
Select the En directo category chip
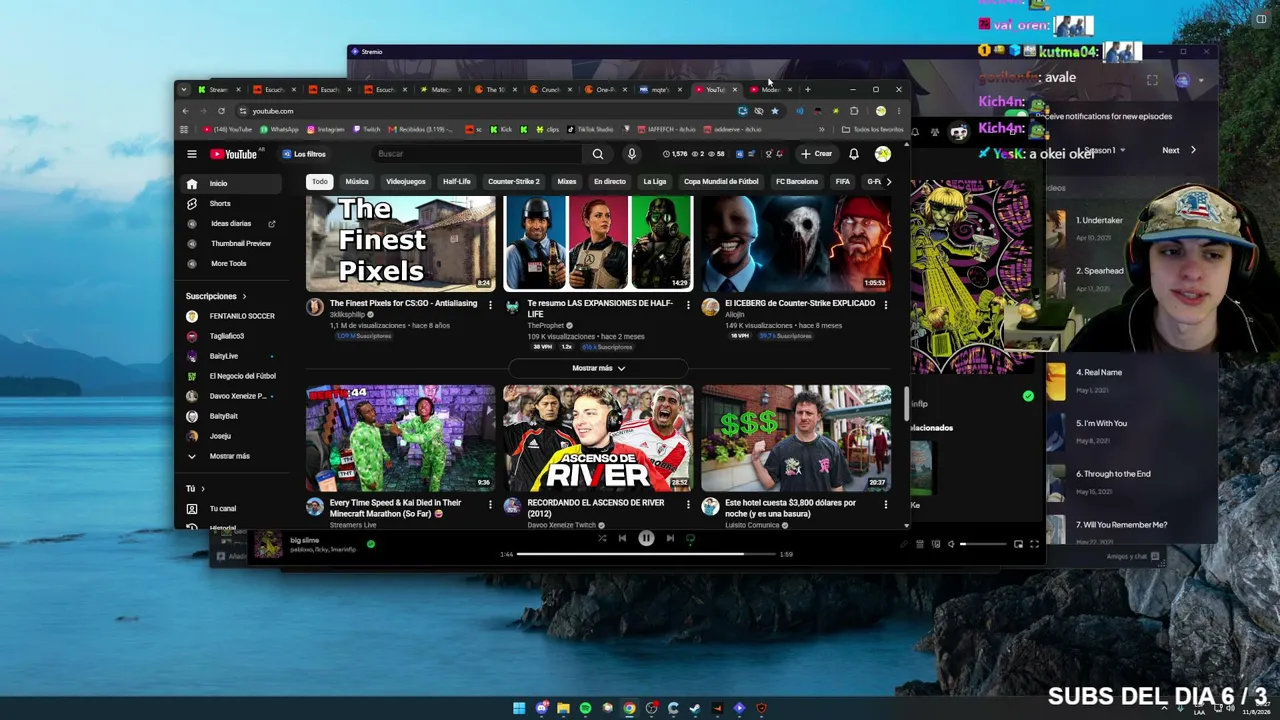610,182
